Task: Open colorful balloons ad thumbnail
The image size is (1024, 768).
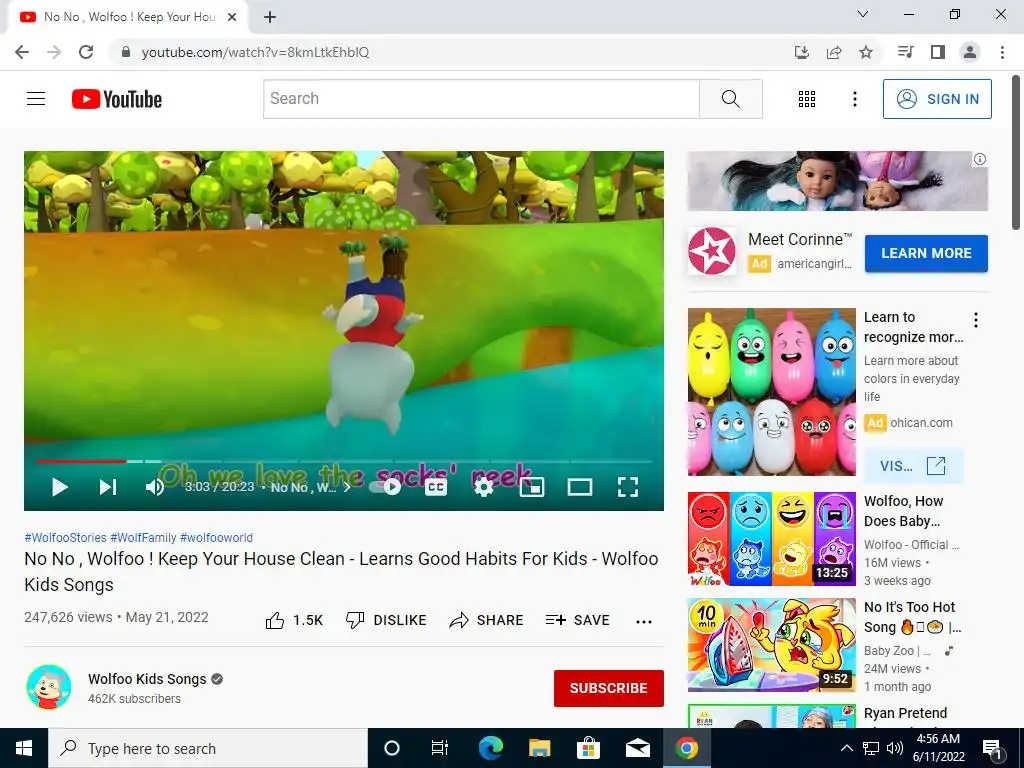Action: coord(771,392)
